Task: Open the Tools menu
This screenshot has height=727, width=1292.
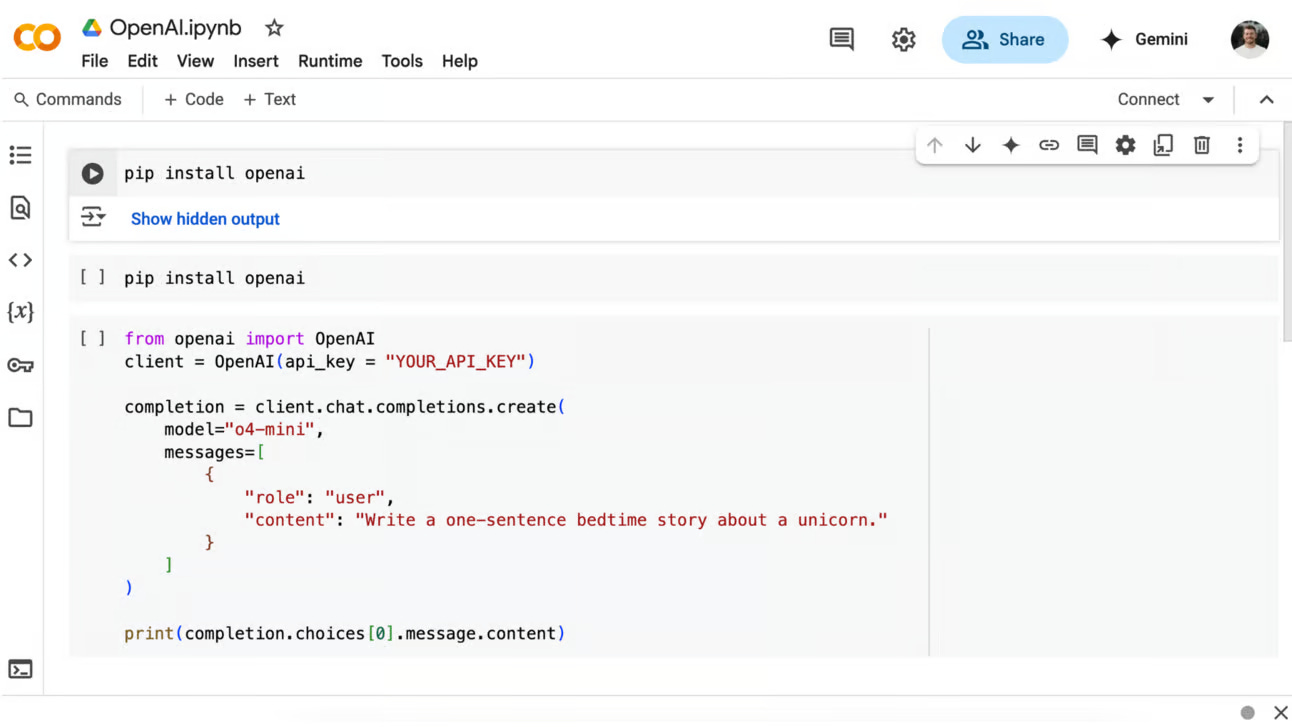Action: 402,61
